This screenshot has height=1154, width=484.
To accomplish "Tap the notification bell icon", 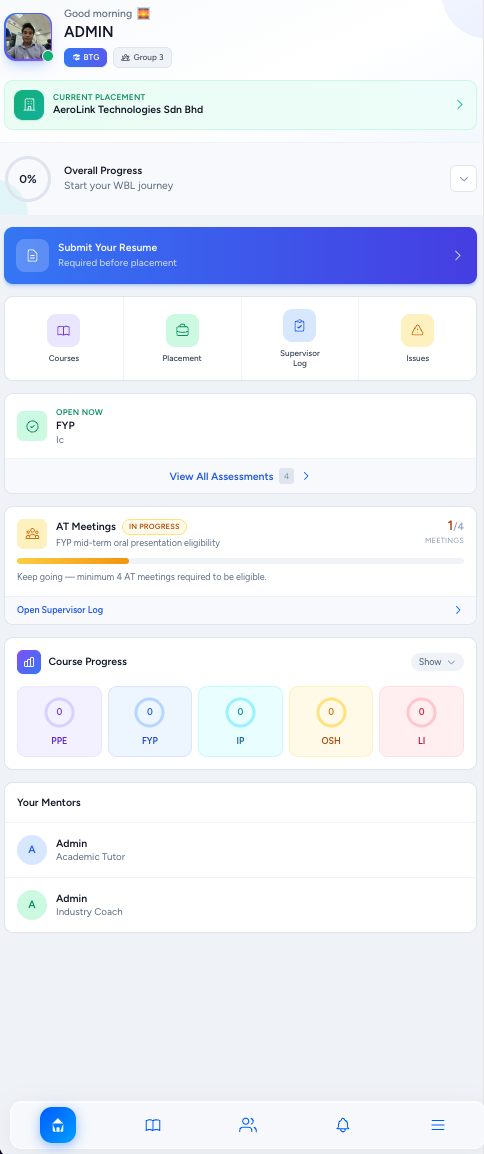I will point(343,1125).
